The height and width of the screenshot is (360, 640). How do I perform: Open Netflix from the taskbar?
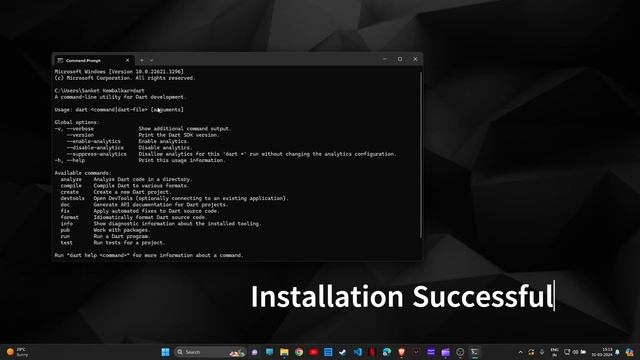(372, 352)
